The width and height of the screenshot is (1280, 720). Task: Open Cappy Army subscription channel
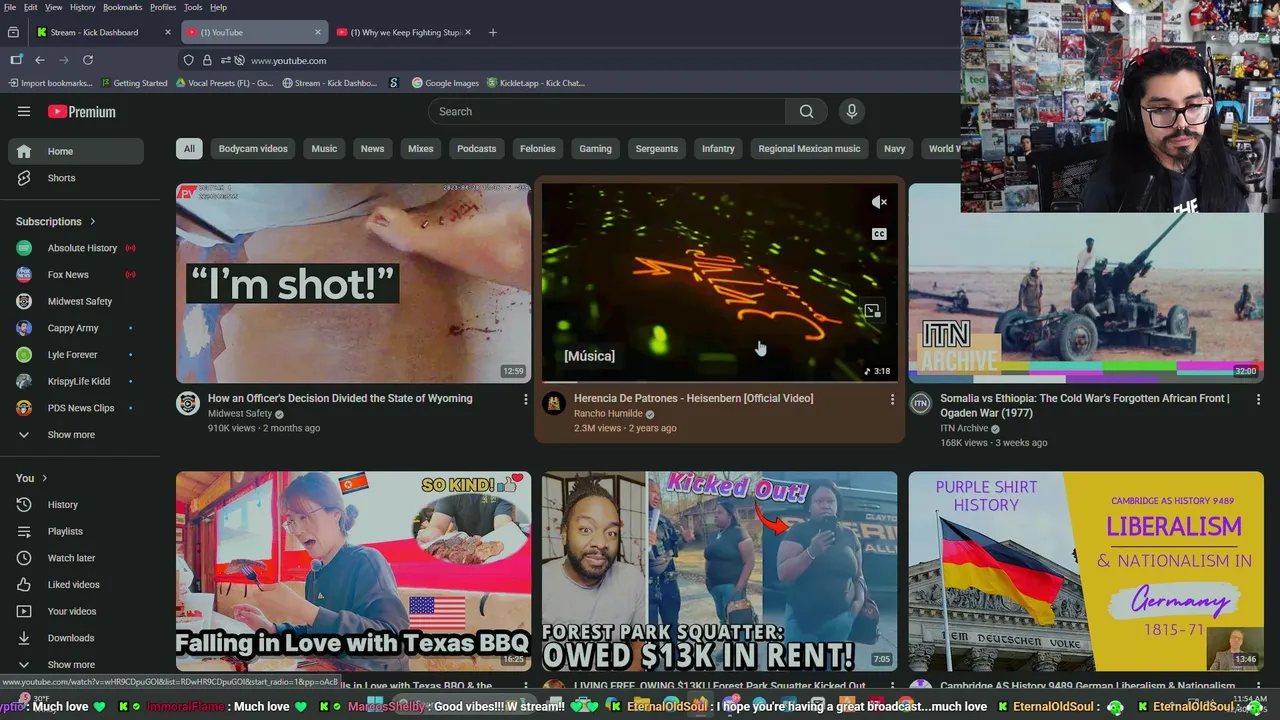(76, 328)
